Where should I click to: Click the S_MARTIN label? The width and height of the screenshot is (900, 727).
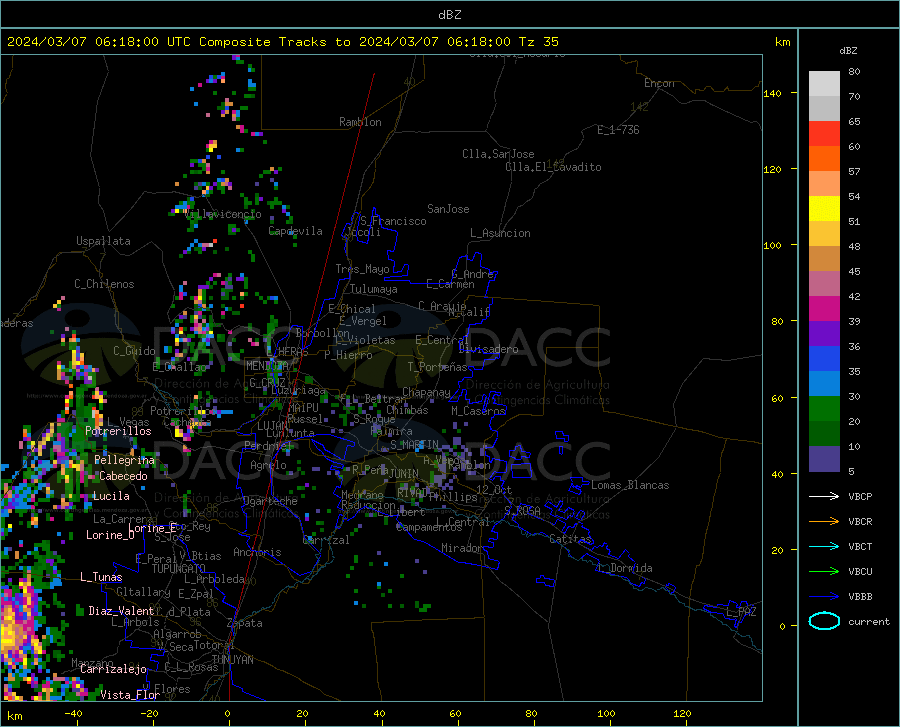(x=414, y=444)
